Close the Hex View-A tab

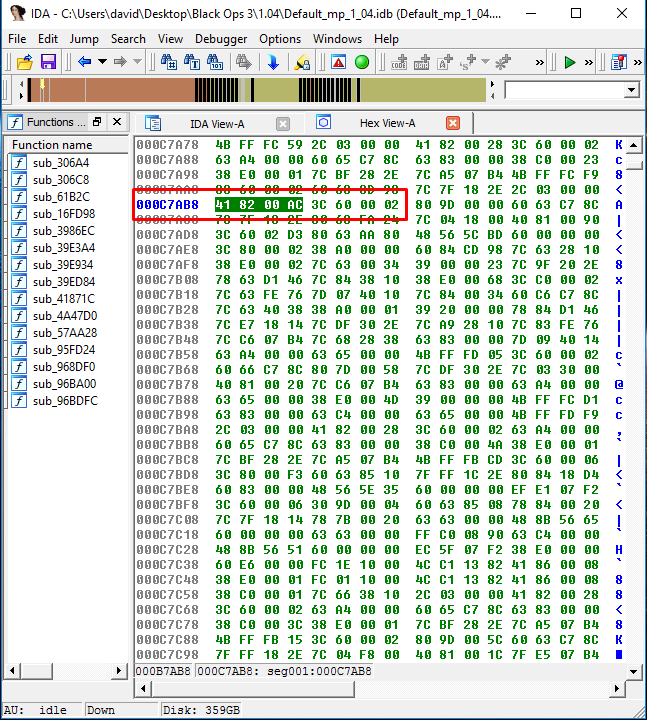pos(453,123)
